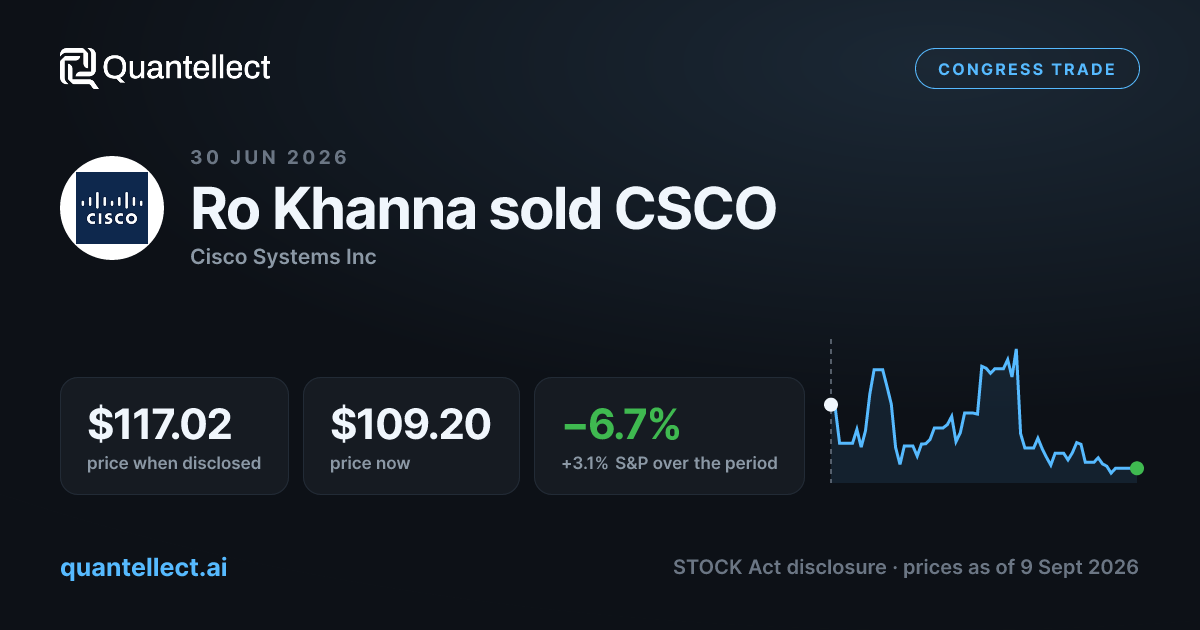The image size is (1200, 630).
Task: Click the price when disclosed caption
Action: tap(174, 463)
